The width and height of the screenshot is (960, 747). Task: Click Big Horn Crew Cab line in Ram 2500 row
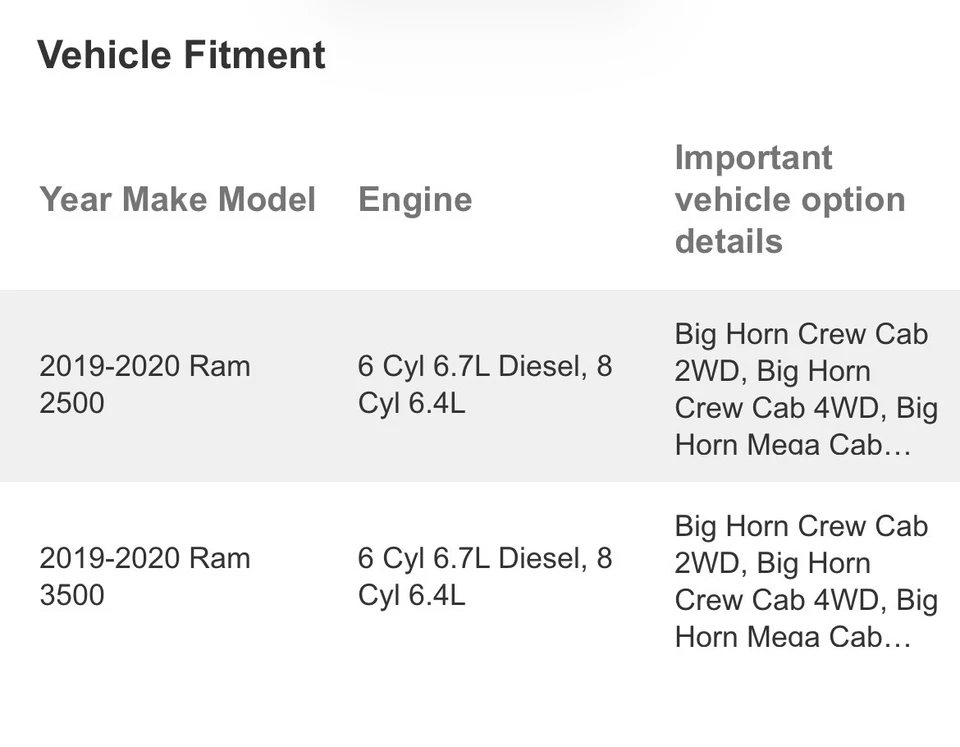click(801, 334)
